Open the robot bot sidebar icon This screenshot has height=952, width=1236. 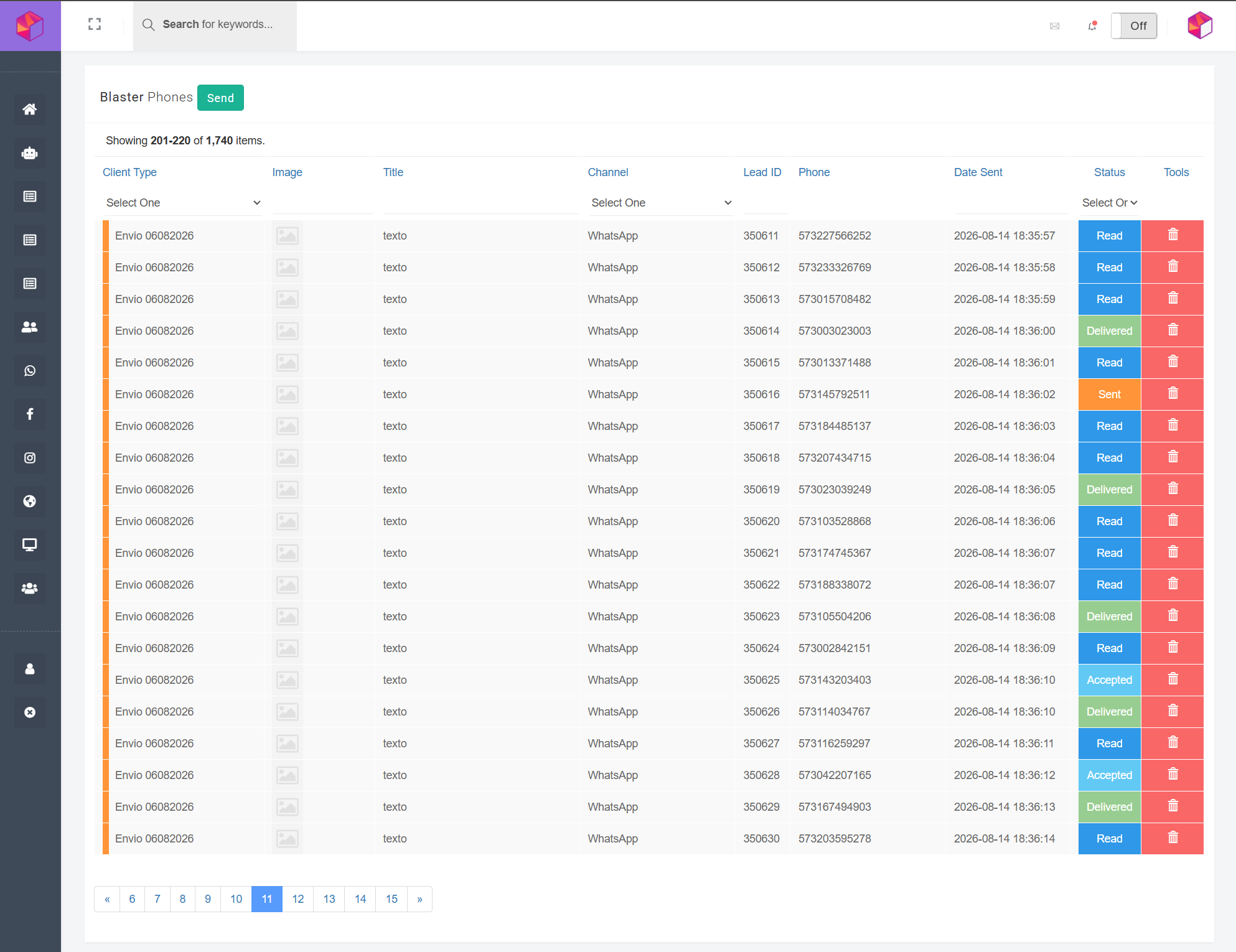[x=29, y=153]
